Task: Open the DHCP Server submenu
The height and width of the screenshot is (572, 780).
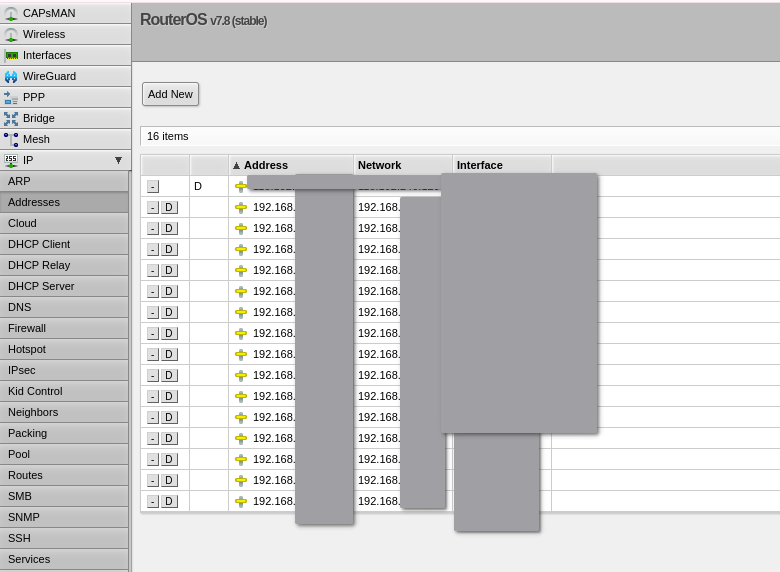Action: coord(41,286)
